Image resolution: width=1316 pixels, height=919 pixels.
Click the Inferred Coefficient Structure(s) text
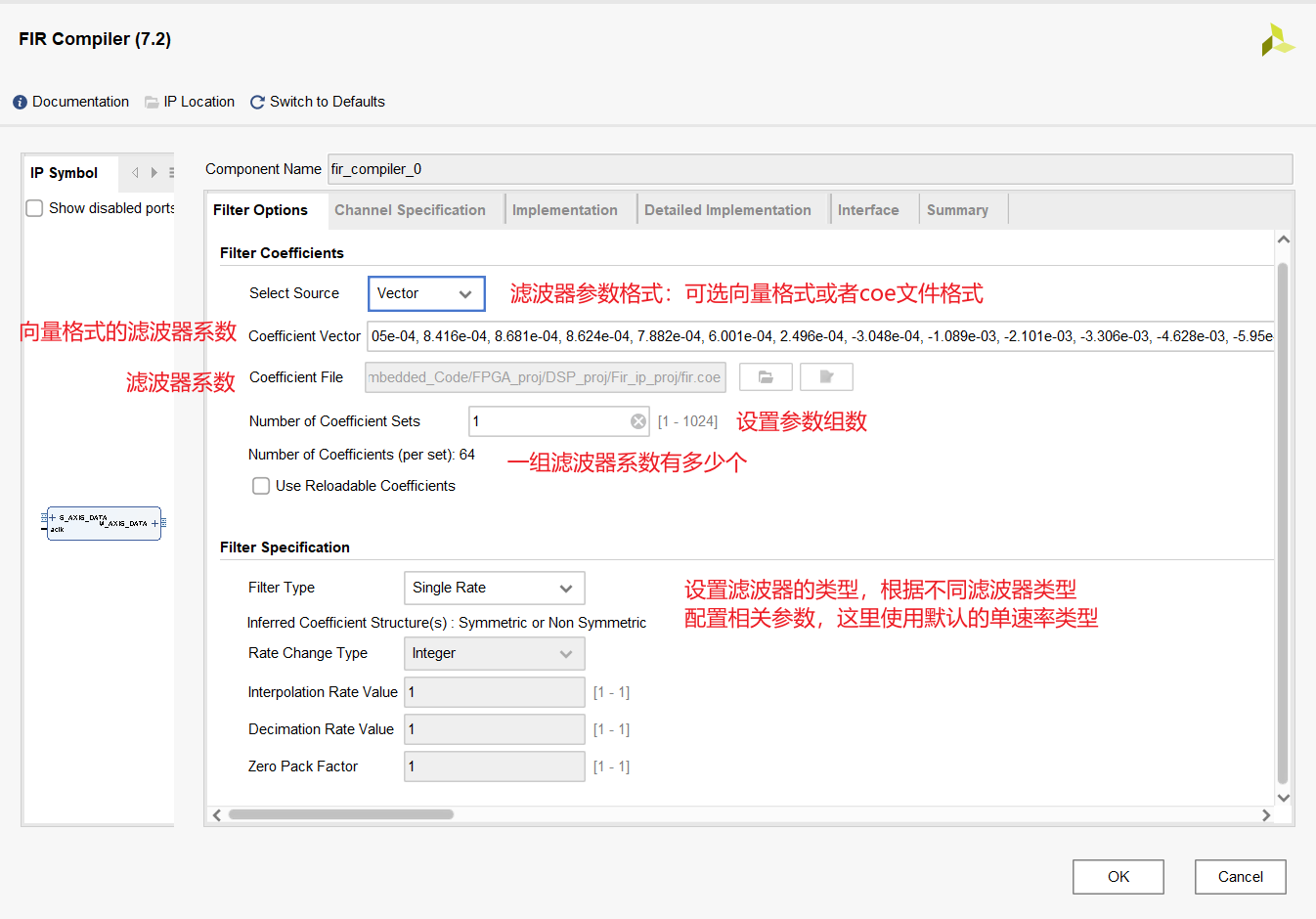pos(447,623)
